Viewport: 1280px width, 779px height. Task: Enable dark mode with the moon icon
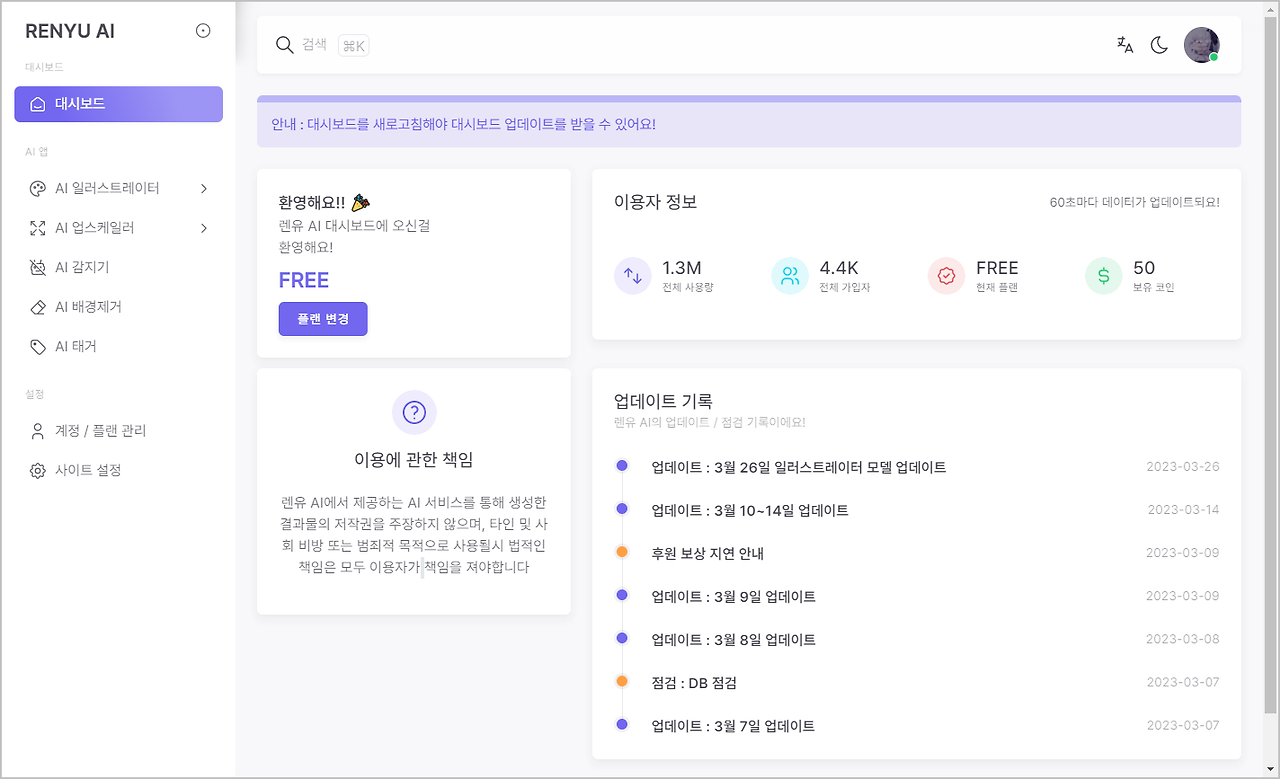[1159, 44]
